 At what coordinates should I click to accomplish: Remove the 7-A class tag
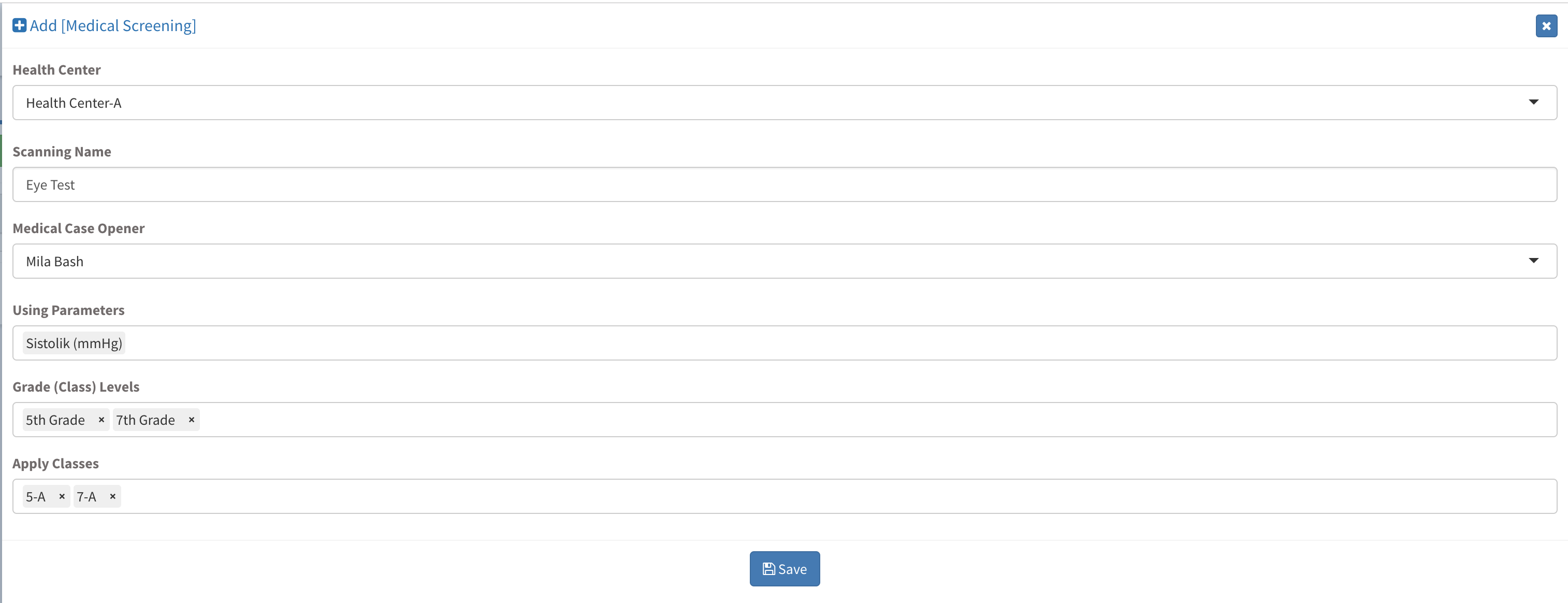click(x=112, y=496)
